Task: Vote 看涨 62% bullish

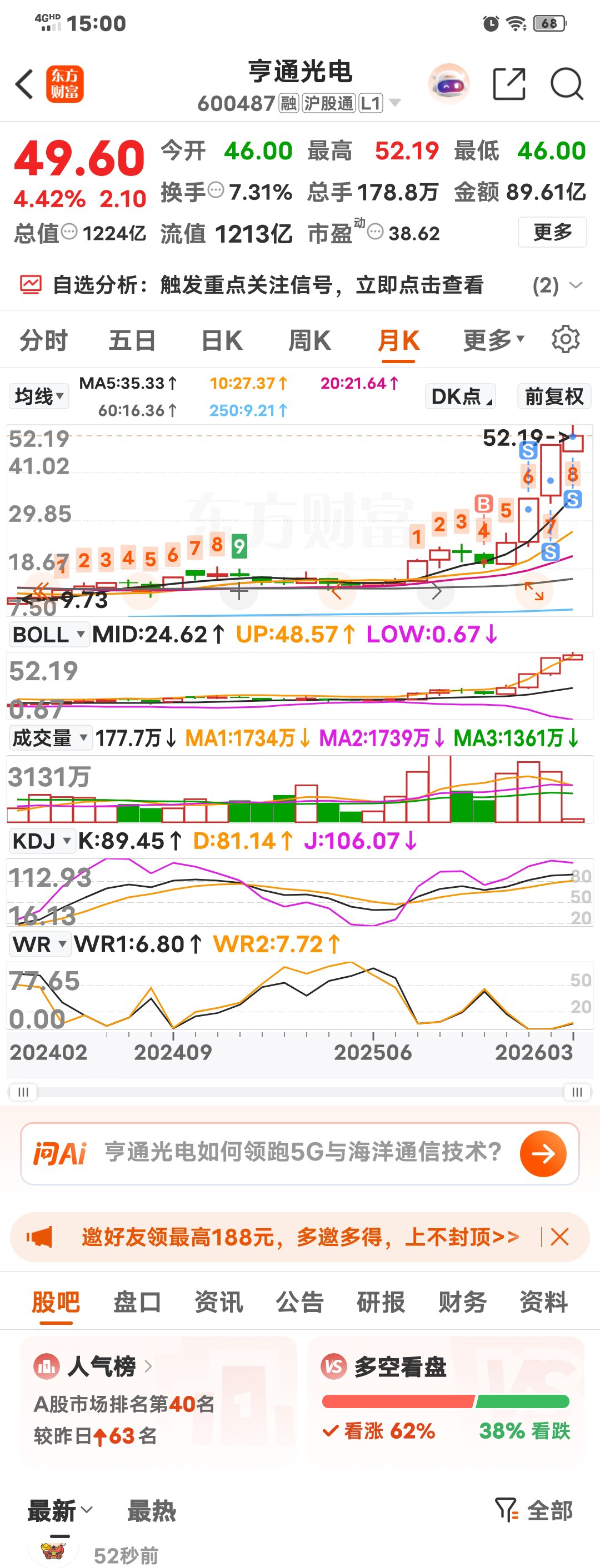Action: pyautogui.click(x=378, y=1430)
